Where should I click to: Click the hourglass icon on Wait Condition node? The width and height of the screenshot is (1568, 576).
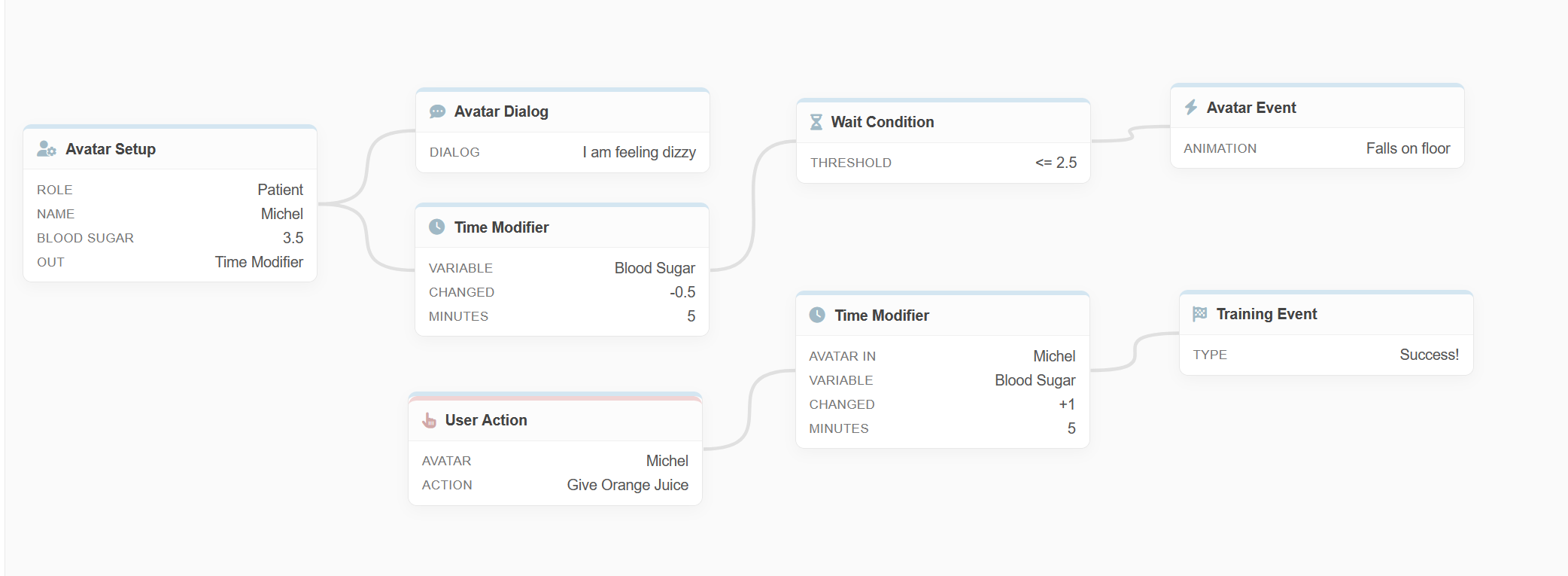click(817, 121)
